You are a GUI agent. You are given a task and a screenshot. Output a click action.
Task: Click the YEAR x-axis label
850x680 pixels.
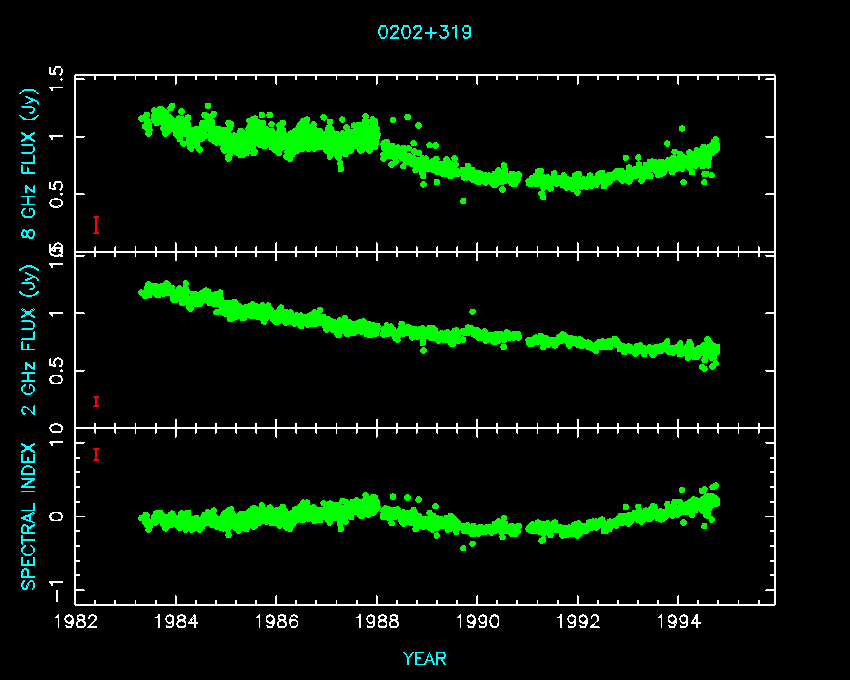coord(424,658)
